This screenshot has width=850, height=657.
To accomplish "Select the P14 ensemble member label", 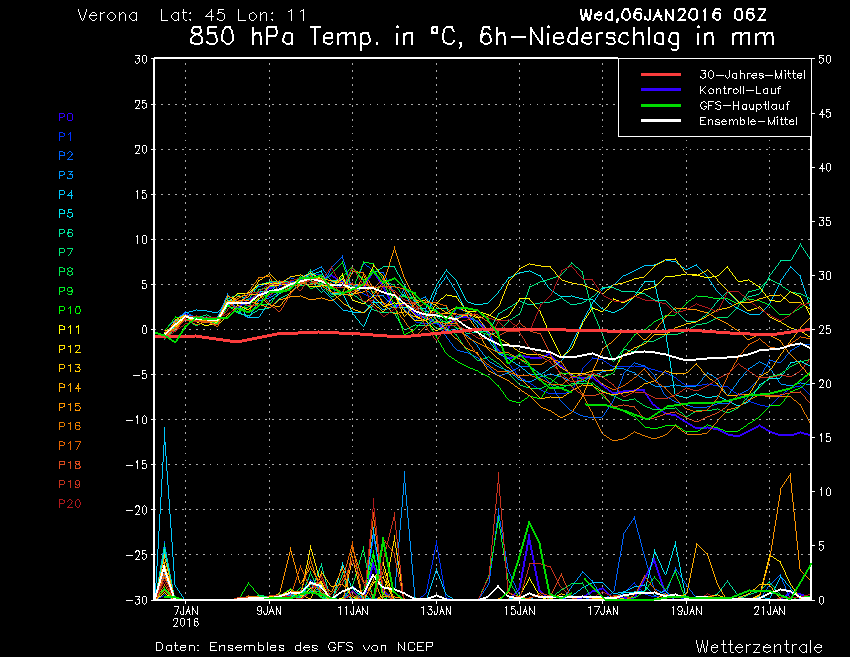I will pos(69,387).
